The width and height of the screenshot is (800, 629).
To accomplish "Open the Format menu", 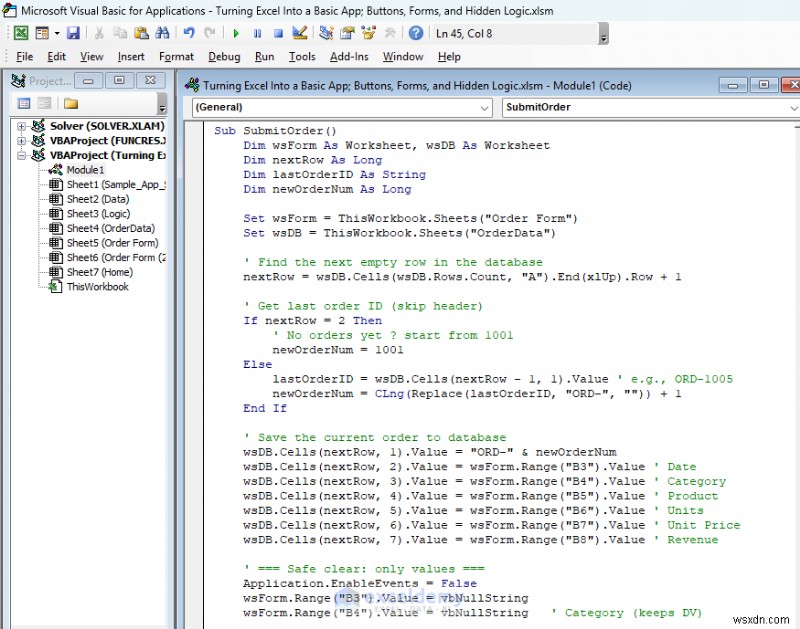I will click(176, 57).
